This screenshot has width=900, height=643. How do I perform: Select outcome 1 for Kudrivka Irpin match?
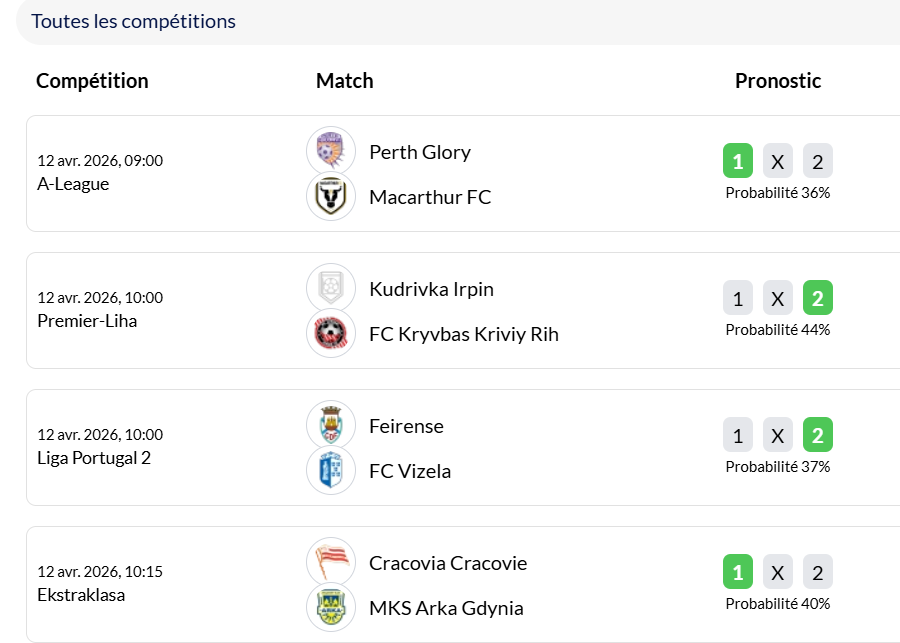(738, 298)
